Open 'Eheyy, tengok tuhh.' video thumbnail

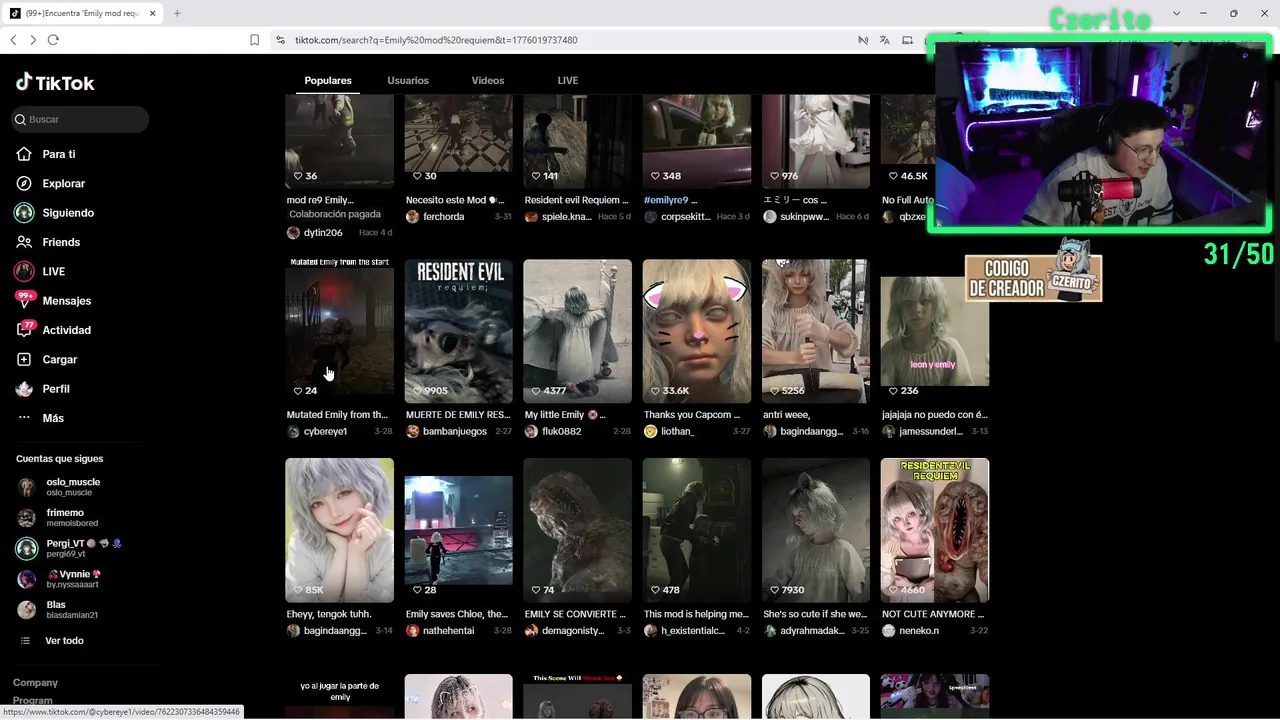click(339, 530)
